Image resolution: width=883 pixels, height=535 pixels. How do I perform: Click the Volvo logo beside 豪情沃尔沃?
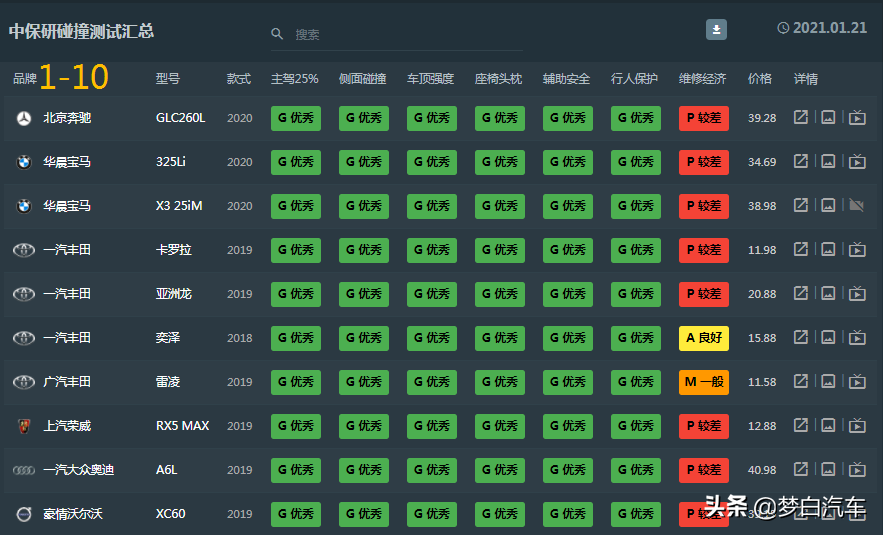[x=24, y=514]
